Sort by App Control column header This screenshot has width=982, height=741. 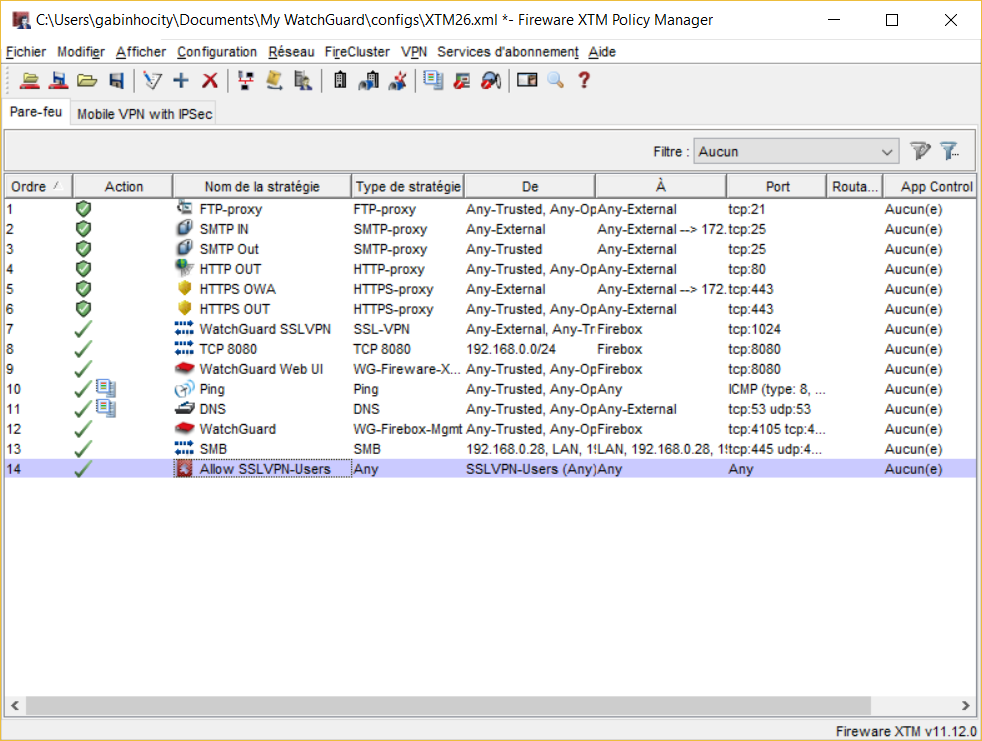coord(931,187)
